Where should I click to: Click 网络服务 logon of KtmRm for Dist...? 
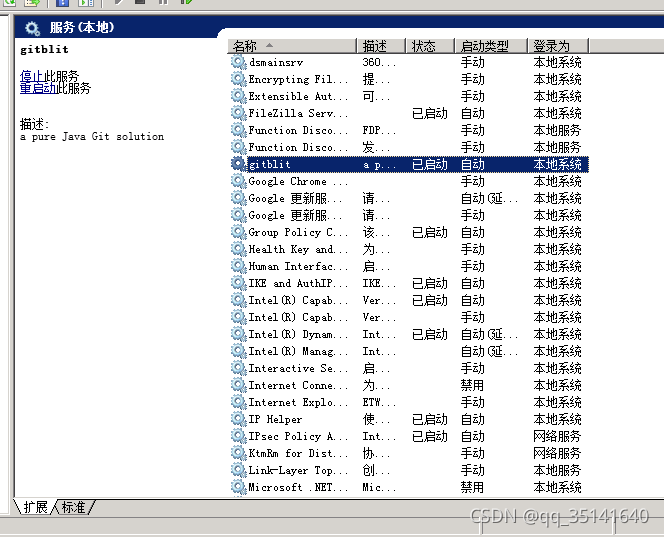pos(557,453)
